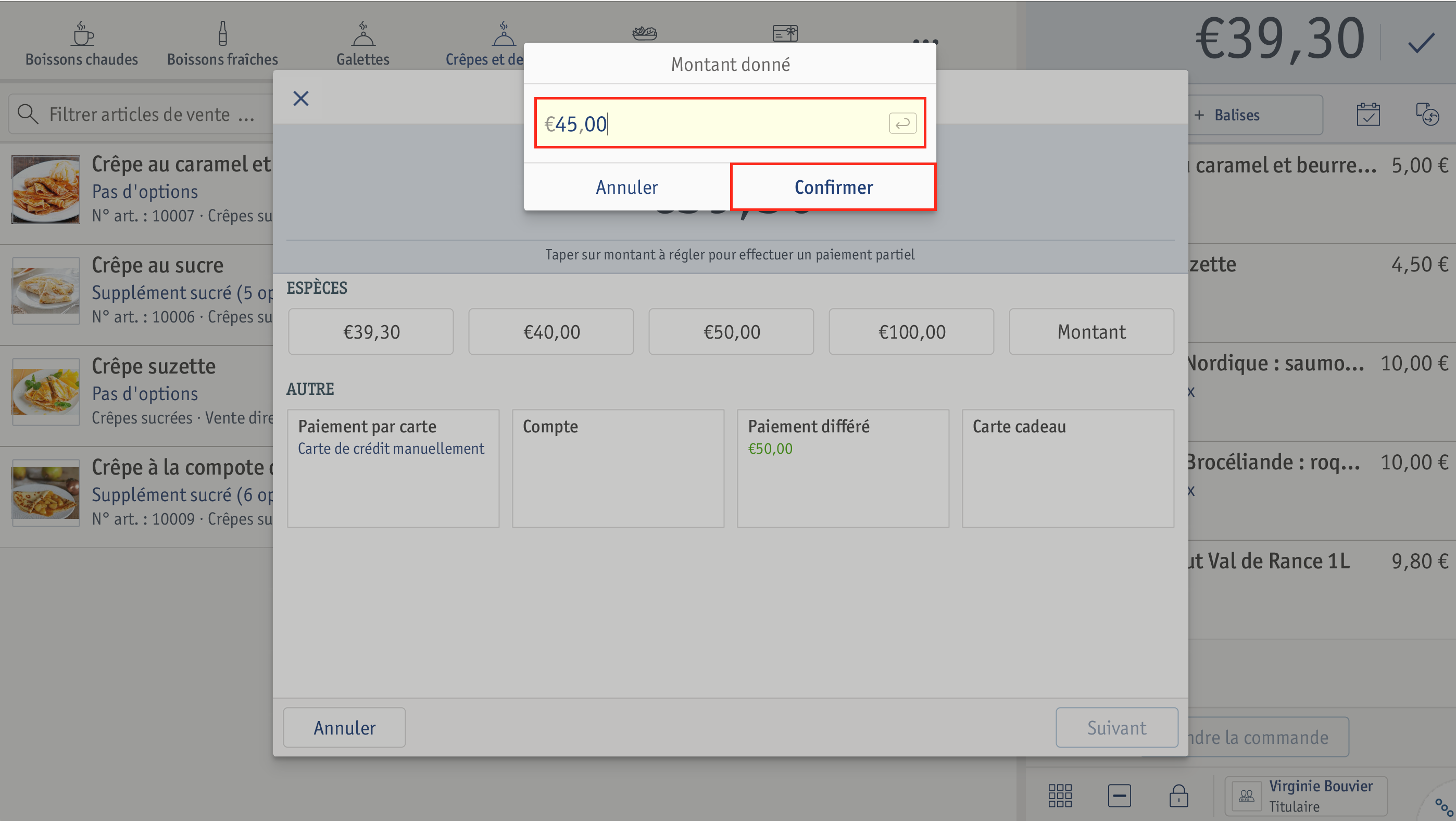Click the Suivant button
The height and width of the screenshot is (821, 1456).
(1117, 728)
